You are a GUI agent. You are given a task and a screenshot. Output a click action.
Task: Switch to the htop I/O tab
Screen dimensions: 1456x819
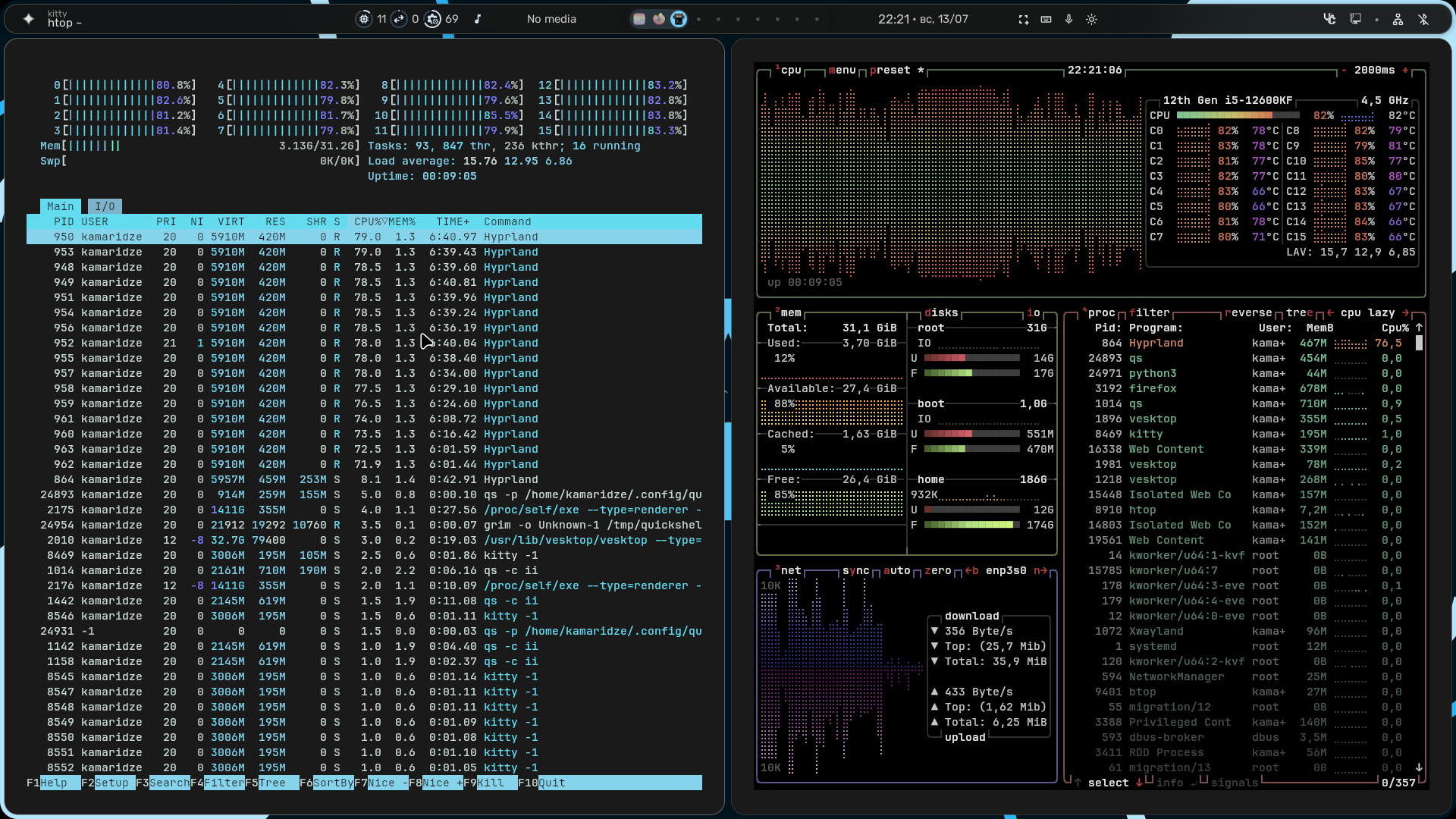105,206
